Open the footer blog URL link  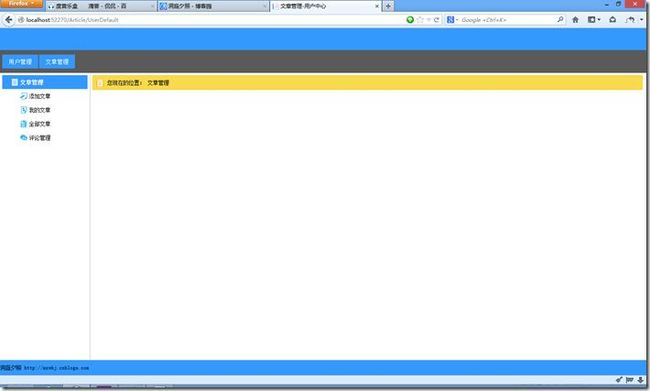(x=56, y=368)
